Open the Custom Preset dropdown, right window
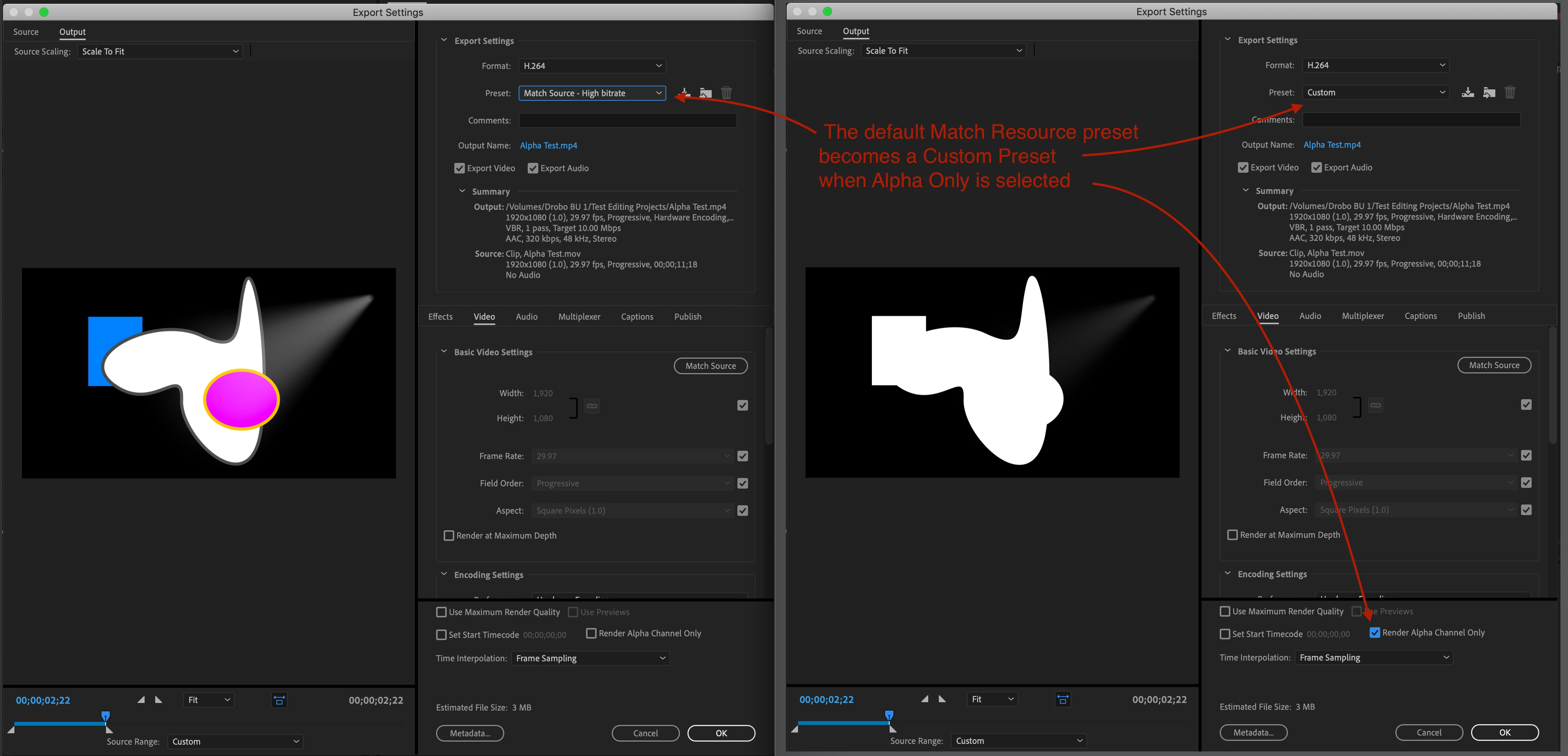The width and height of the screenshot is (1568, 756). pos(1375,92)
